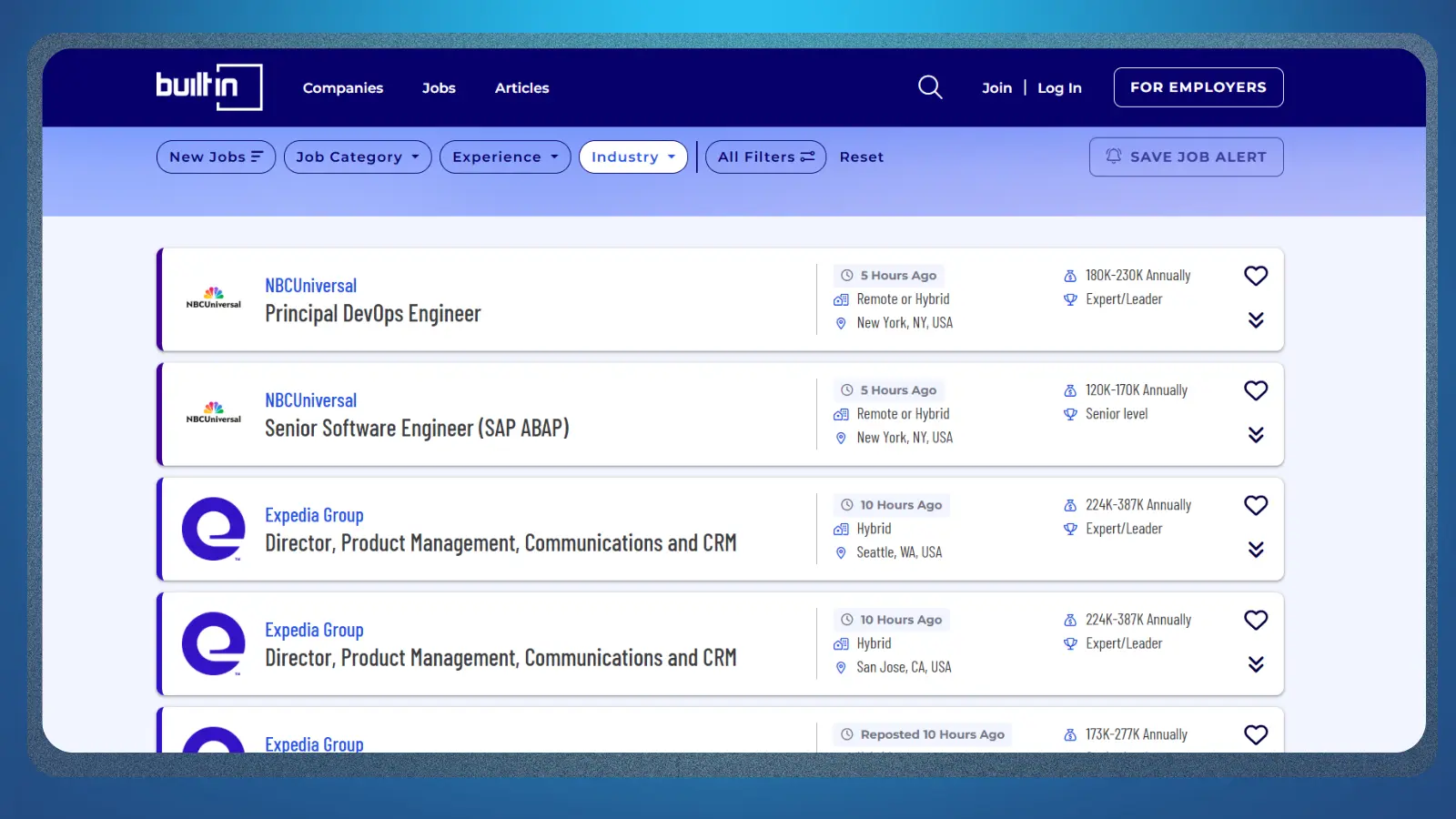
Task: Open the Experience filter dropdown
Action: click(x=505, y=157)
